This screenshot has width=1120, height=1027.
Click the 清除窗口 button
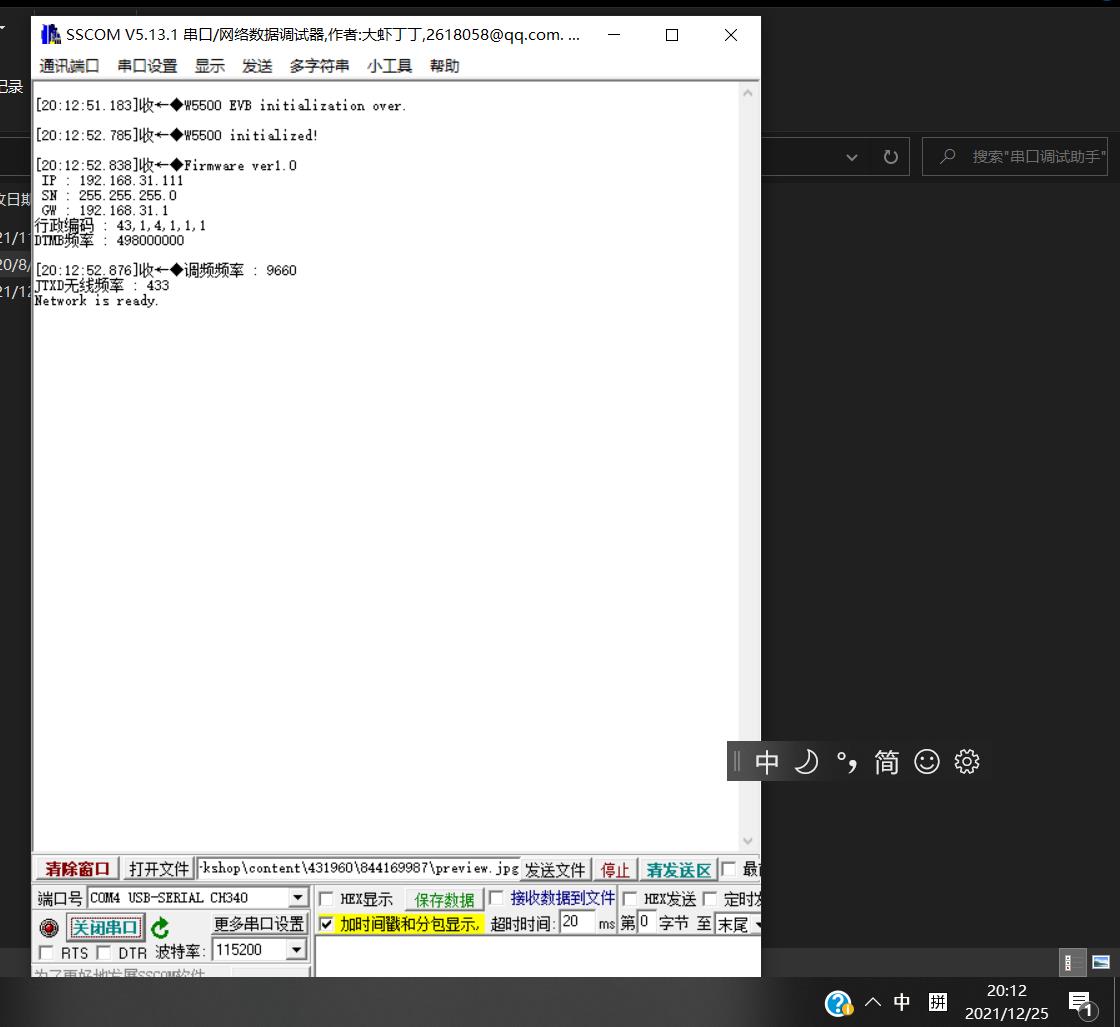[77, 869]
